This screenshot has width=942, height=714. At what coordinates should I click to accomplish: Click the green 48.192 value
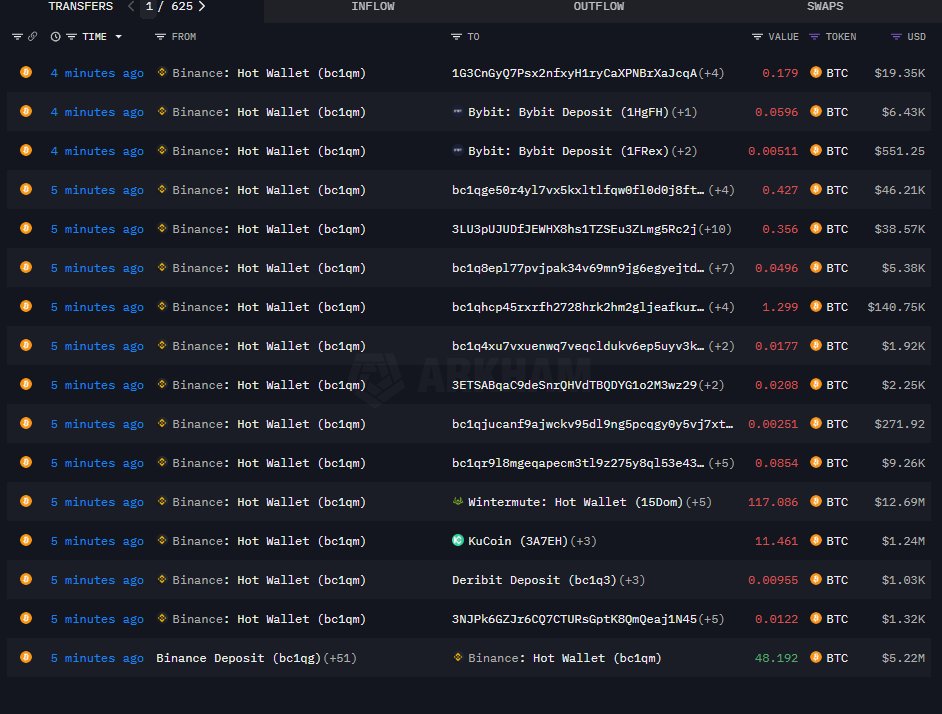click(777, 658)
